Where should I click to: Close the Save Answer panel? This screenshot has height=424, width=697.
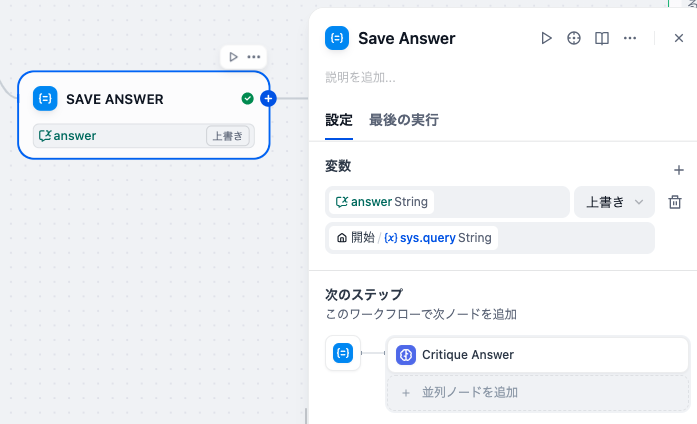point(679,38)
